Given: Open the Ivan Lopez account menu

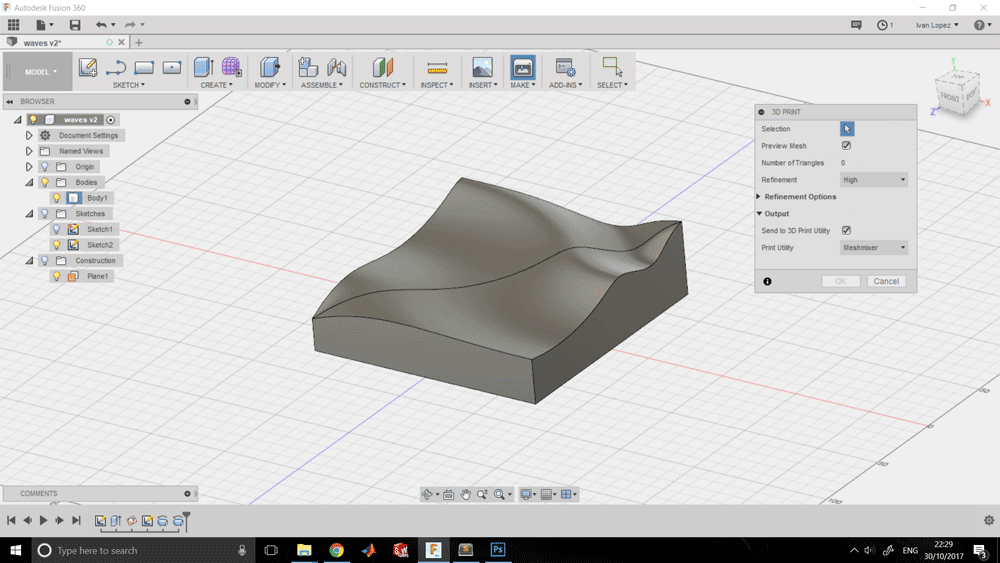Looking at the screenshot, I should point(937,25).
